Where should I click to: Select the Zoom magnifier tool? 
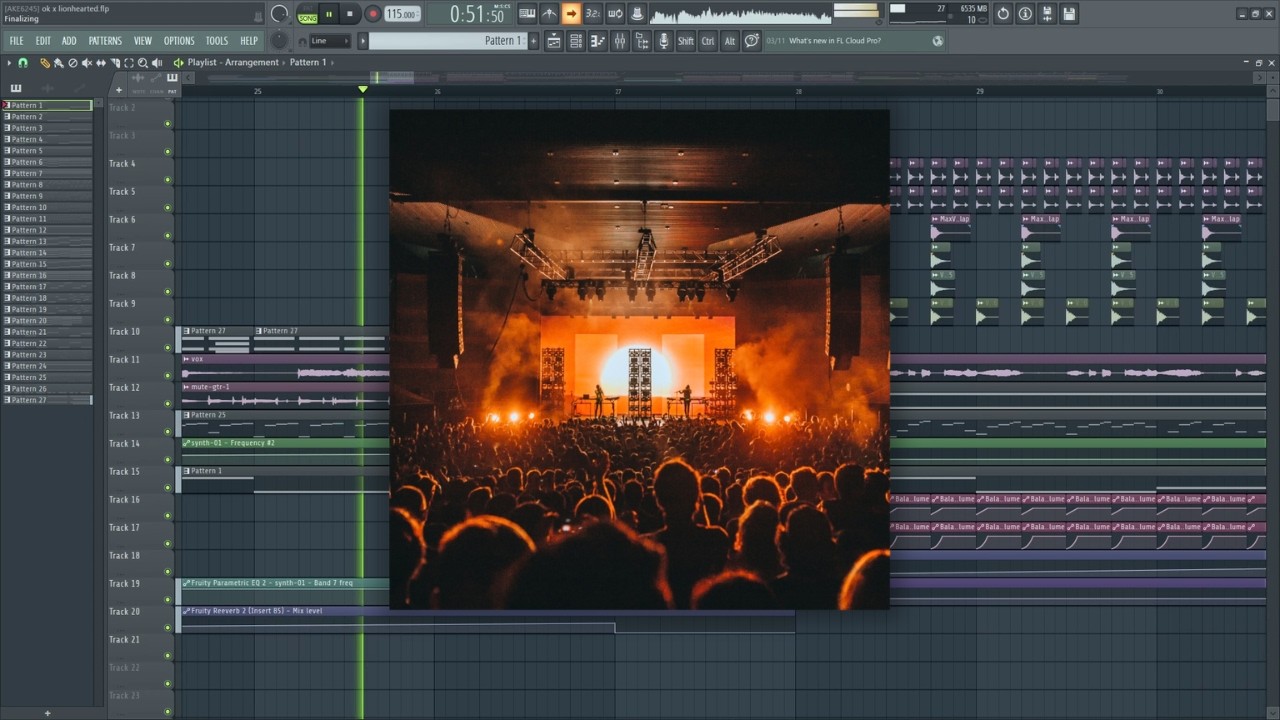143,62
